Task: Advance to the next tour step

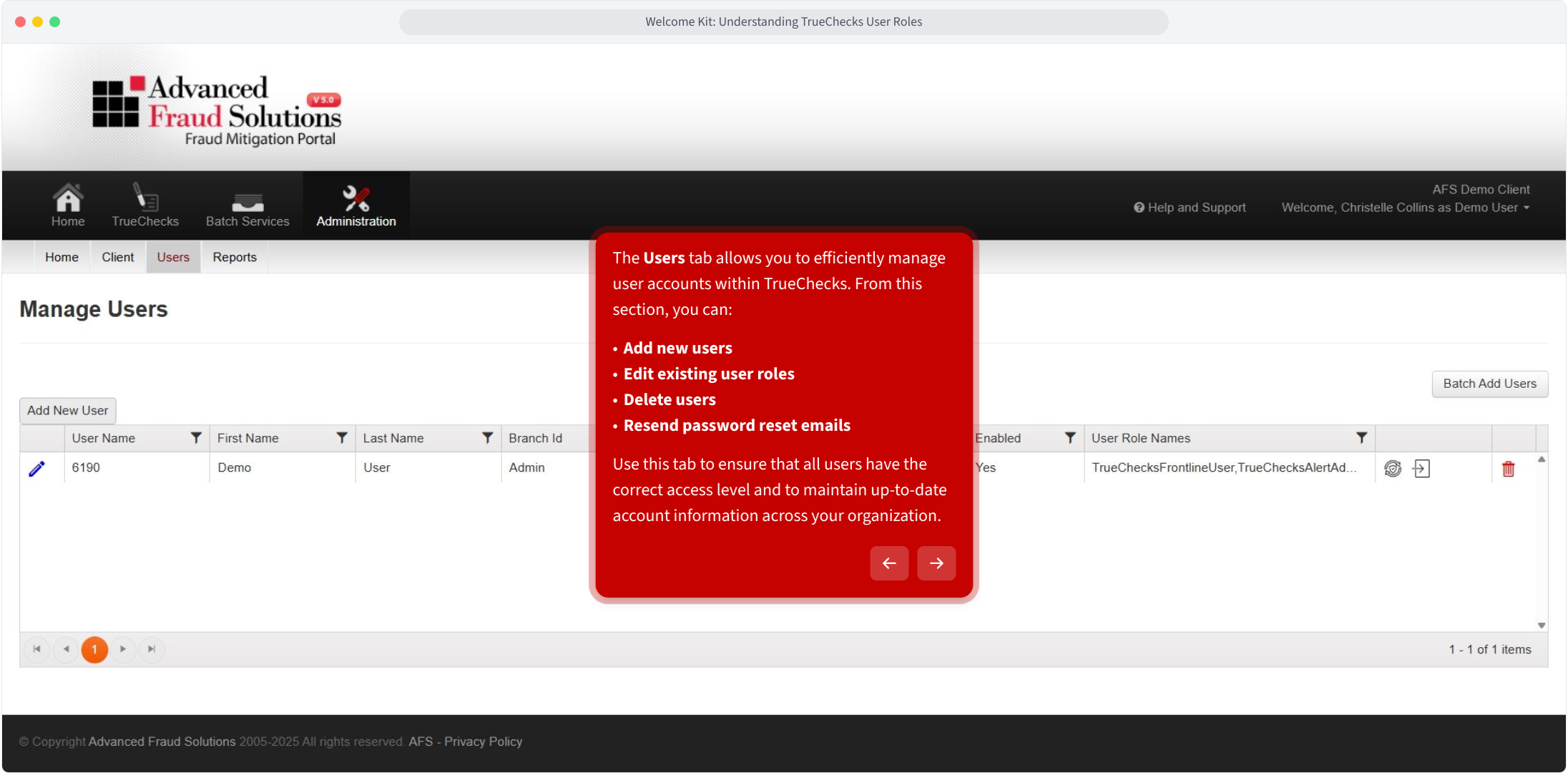Action: (x=936, y=563)
